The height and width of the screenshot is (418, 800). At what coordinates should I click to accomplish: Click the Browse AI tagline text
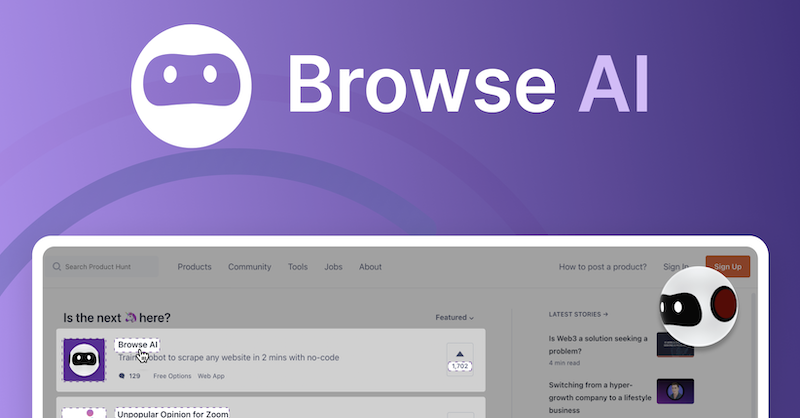coord(229,357)
